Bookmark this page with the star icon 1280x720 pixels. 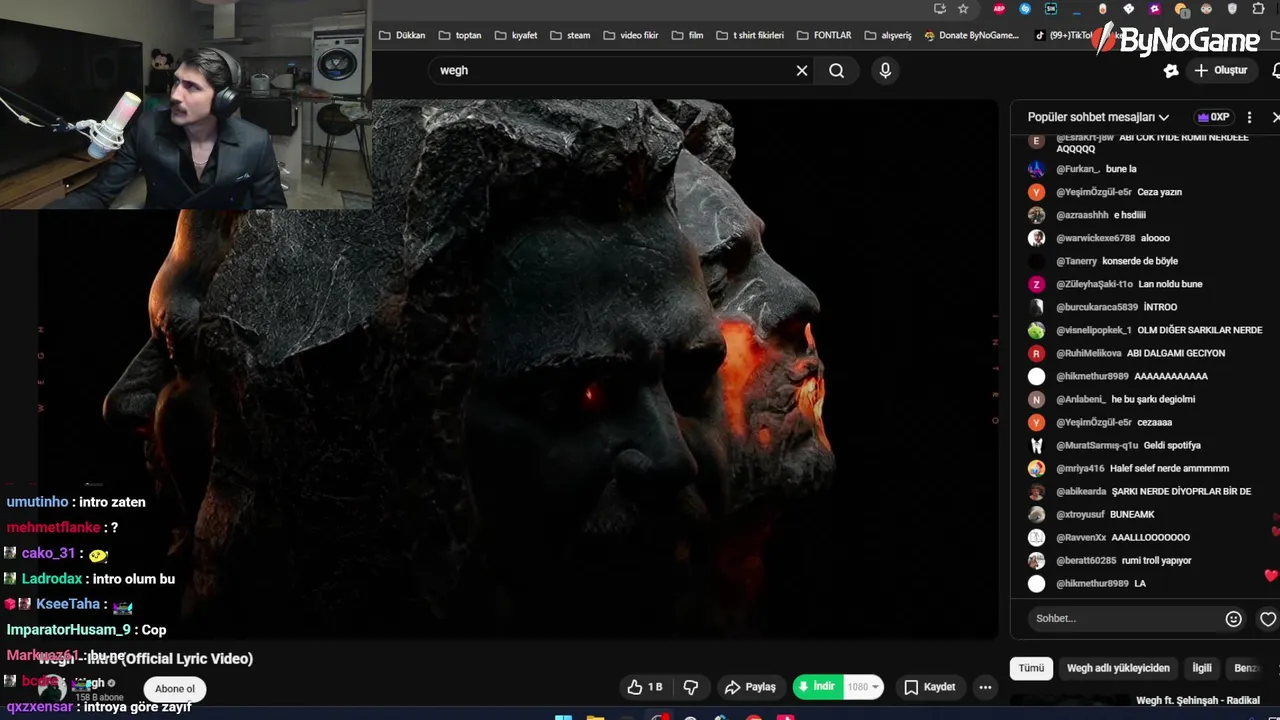click(x=963, y=9)
